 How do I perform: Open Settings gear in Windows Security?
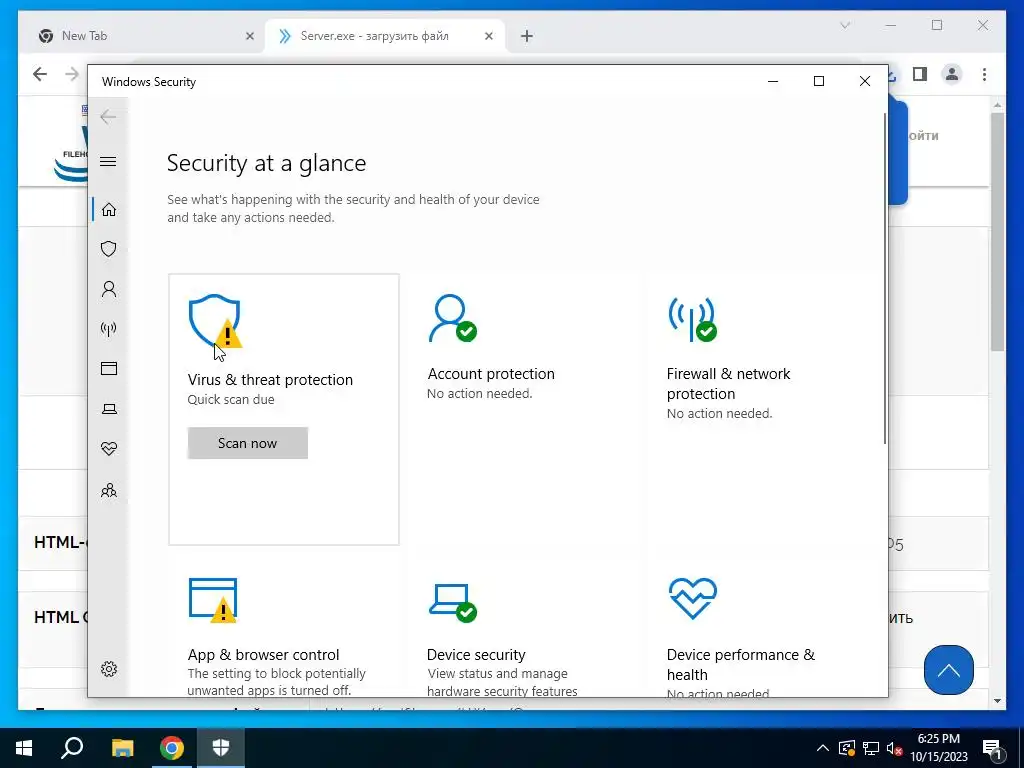[x=109, y=669]
